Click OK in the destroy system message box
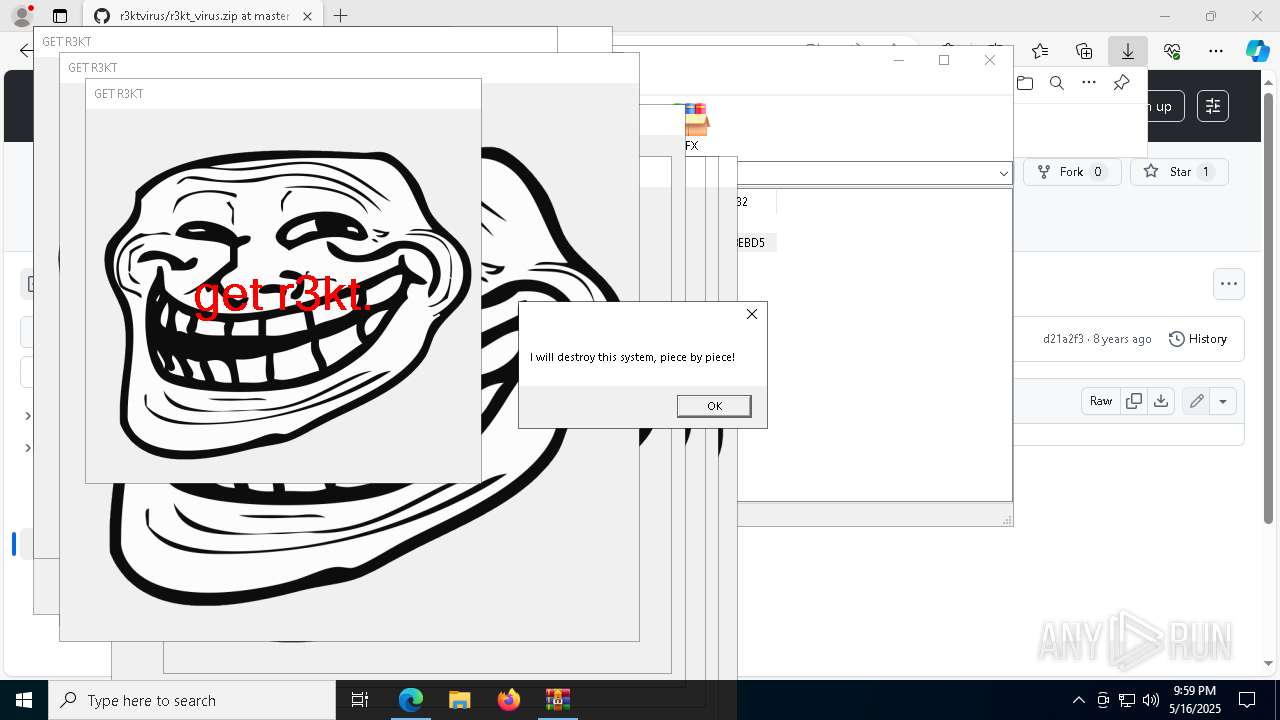1280x720 pixels. [x=714, y=405]
